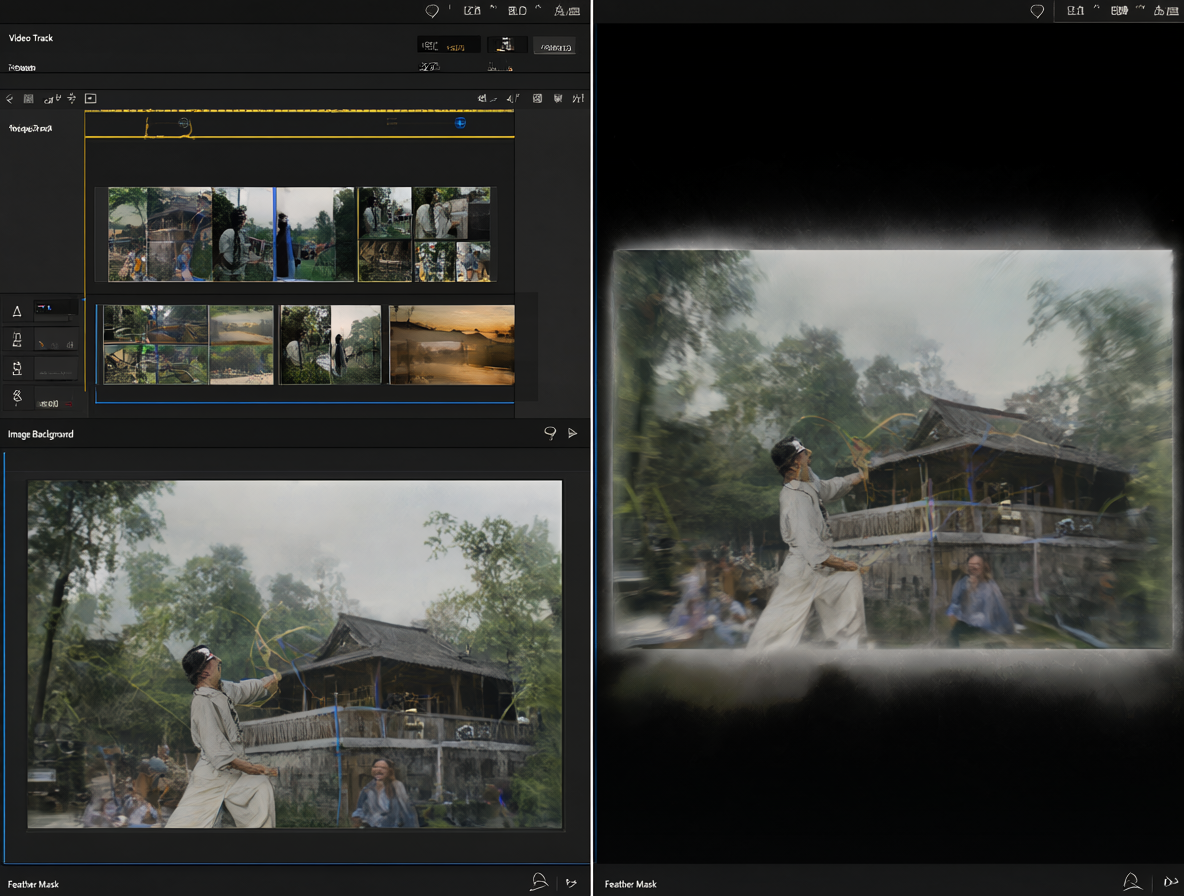Click the bell-shaped icon in the left Feather Mask bar
Viewport: 1184px width, 896px height.
point(538,882)
